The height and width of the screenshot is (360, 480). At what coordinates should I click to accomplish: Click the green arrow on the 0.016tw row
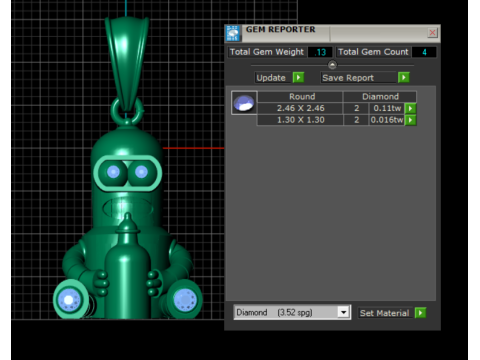coord(410,120)
